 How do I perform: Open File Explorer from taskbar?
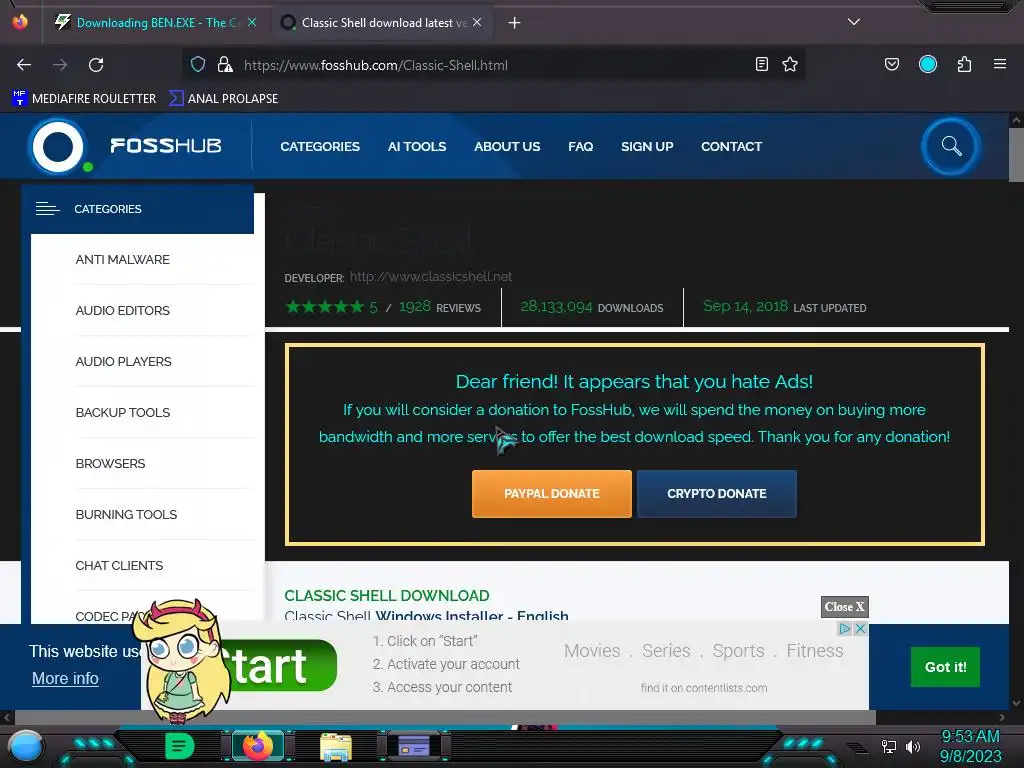click(336, 747)
